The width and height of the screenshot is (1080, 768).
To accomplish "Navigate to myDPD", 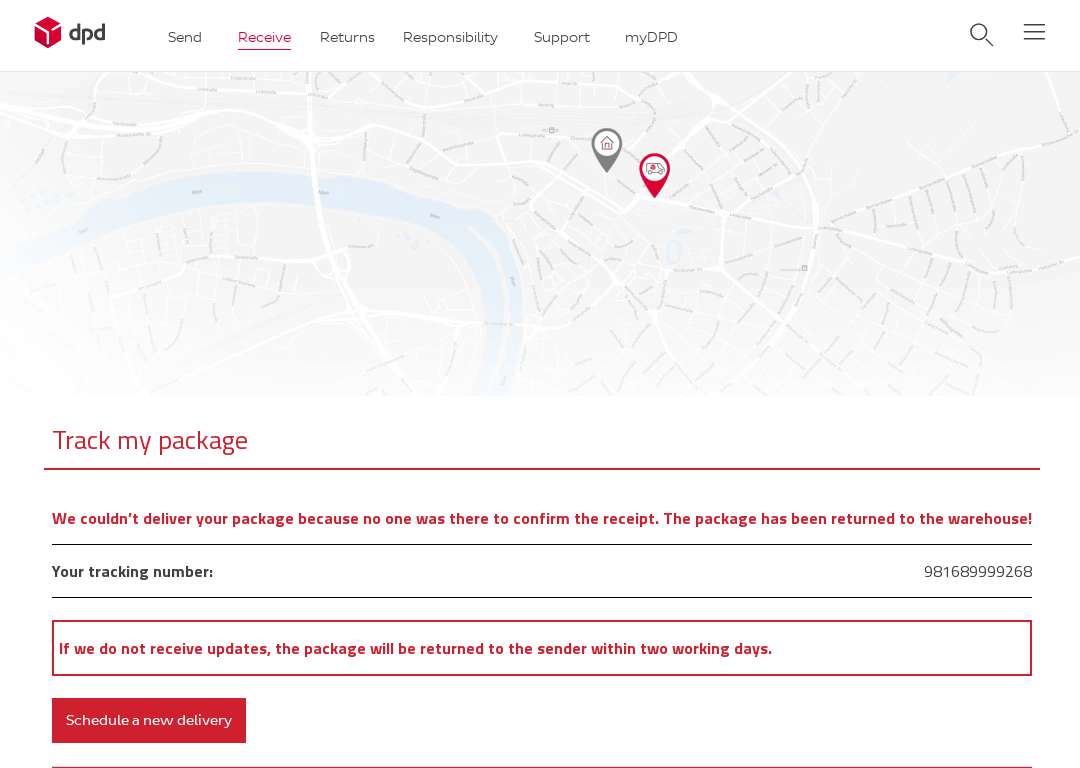I will click(x=651, y=37).
